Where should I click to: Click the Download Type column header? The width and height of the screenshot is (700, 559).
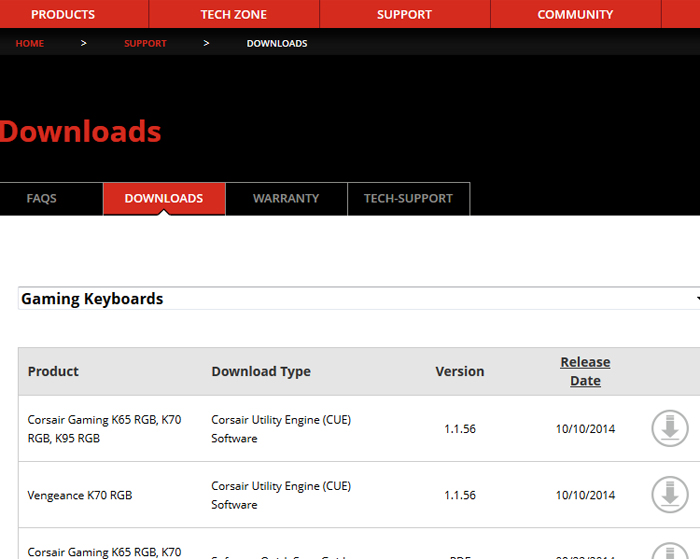point(261,371)
